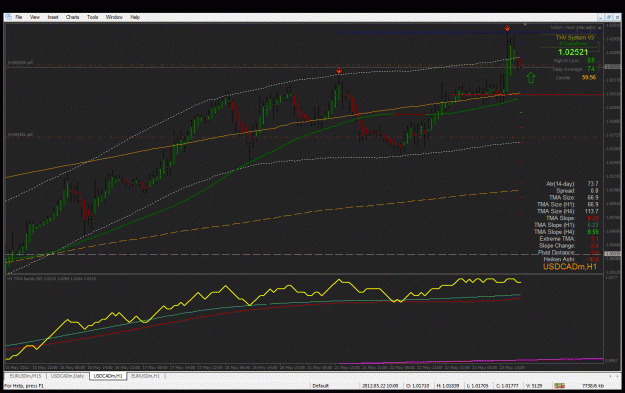Screen dimensions: 625x393
Task: Click the Extreme TMA info label
Action: (557, 239)
